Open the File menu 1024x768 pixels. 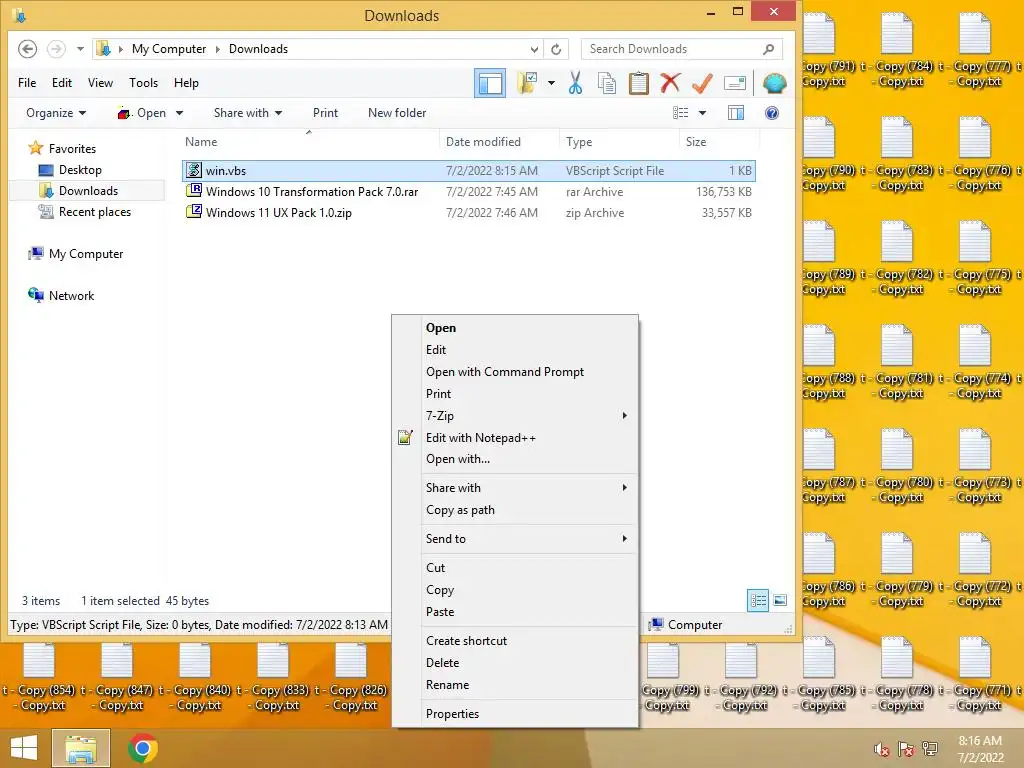click(x=27, y=83)
